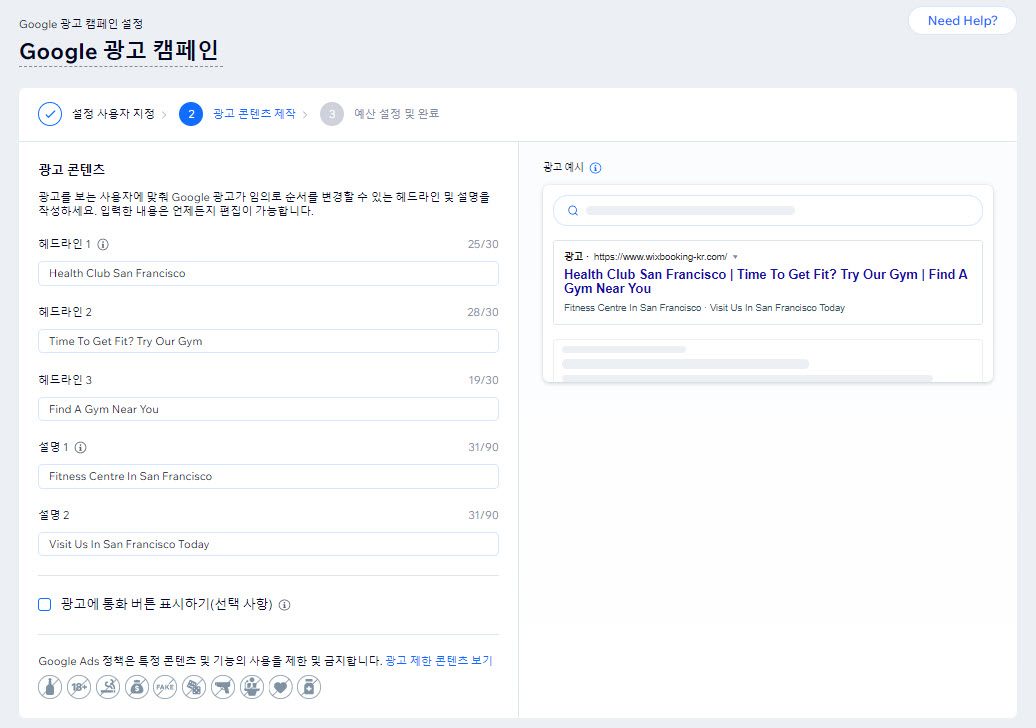
Task: Go to 설정 사용자 지정 step
Action: 113,114
